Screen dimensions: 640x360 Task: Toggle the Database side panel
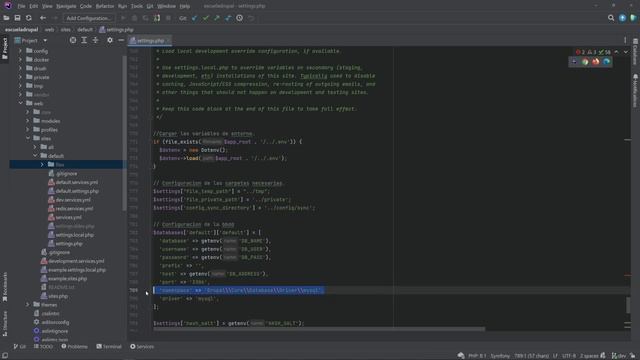635,52
